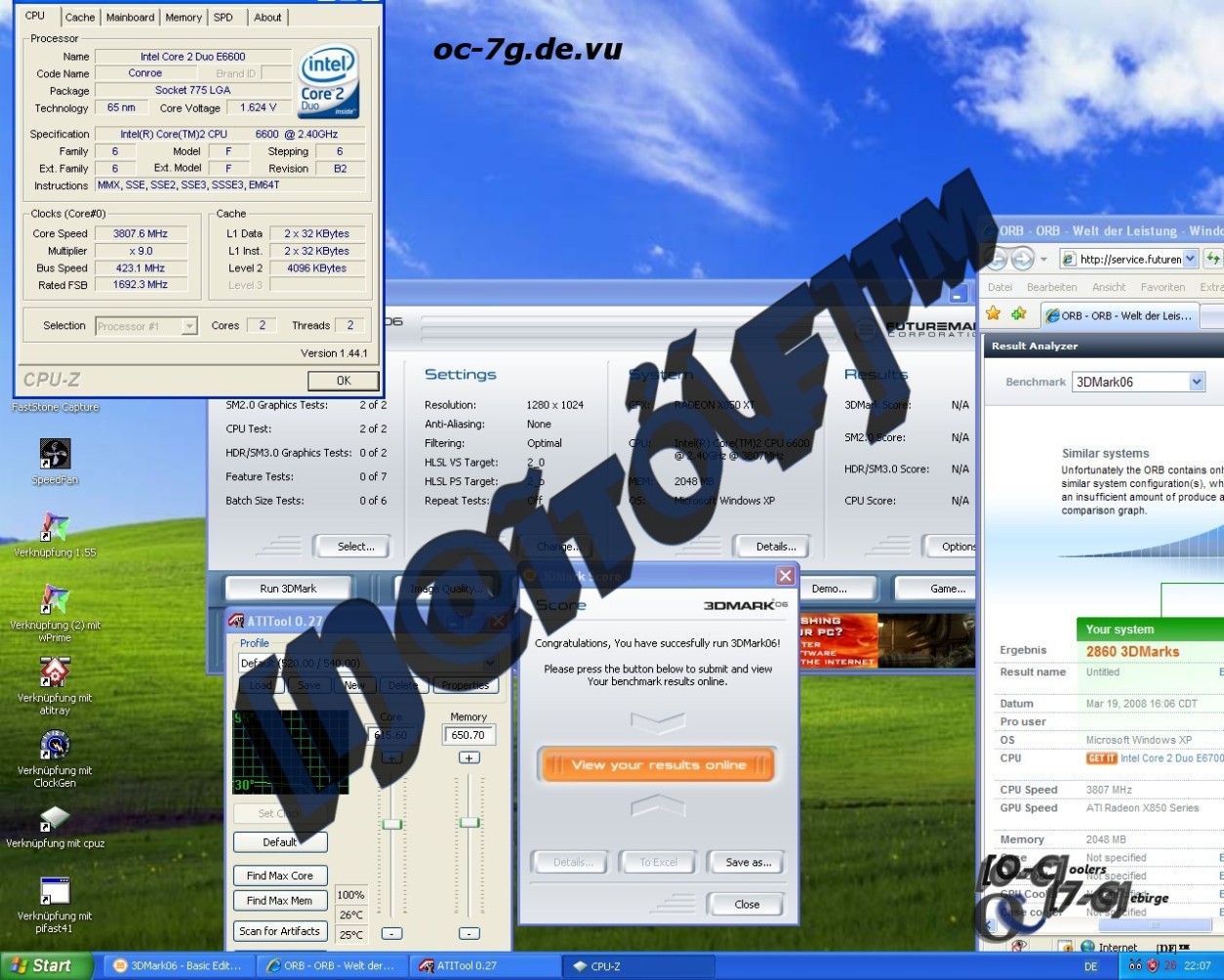
Task: Open the IE Bearbeiten menu
Action: pos(1052,287)
